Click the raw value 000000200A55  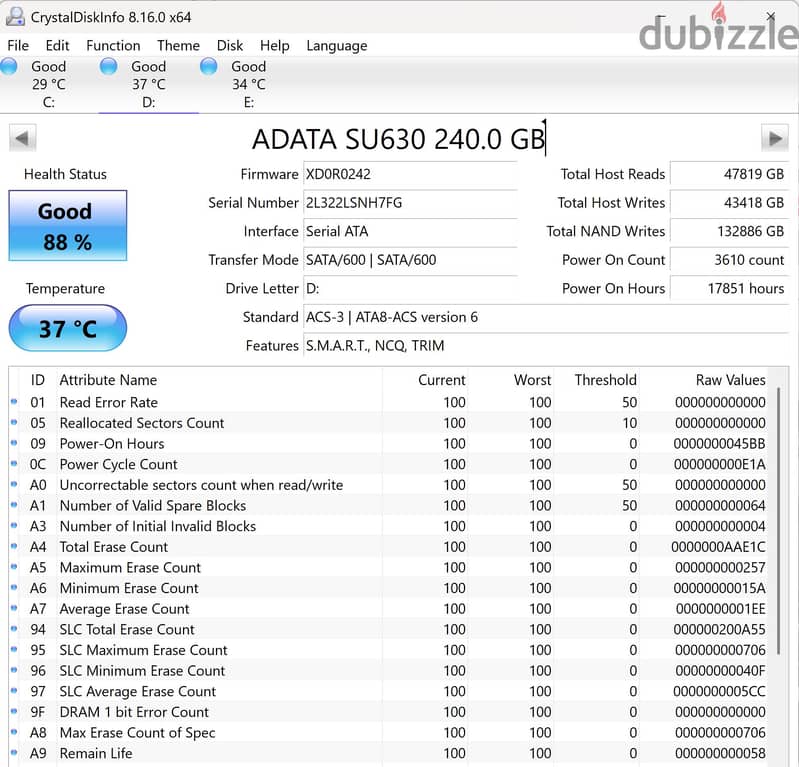720,629
